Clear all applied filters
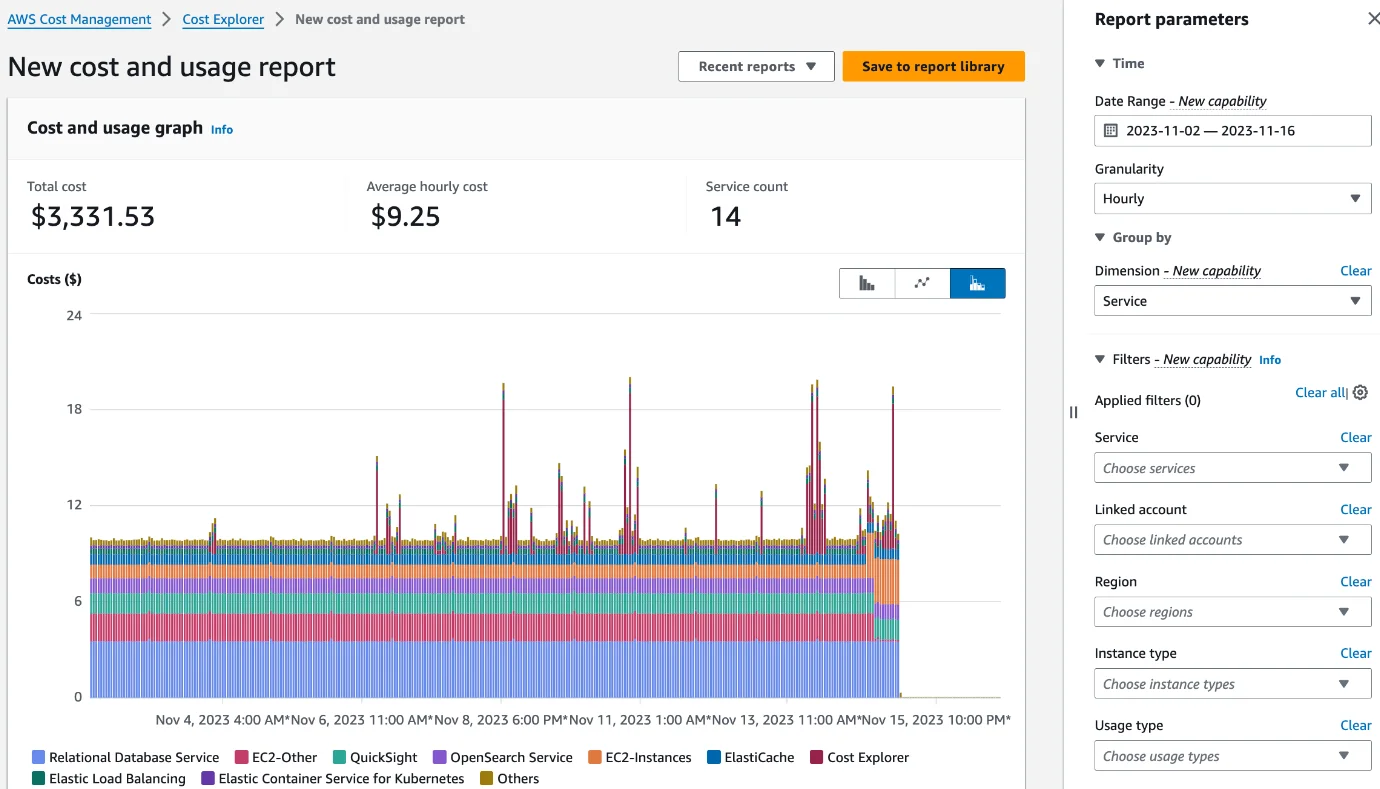This screenshot has width=1380, height=789. pyautogui.click(x=1320, y=393)
